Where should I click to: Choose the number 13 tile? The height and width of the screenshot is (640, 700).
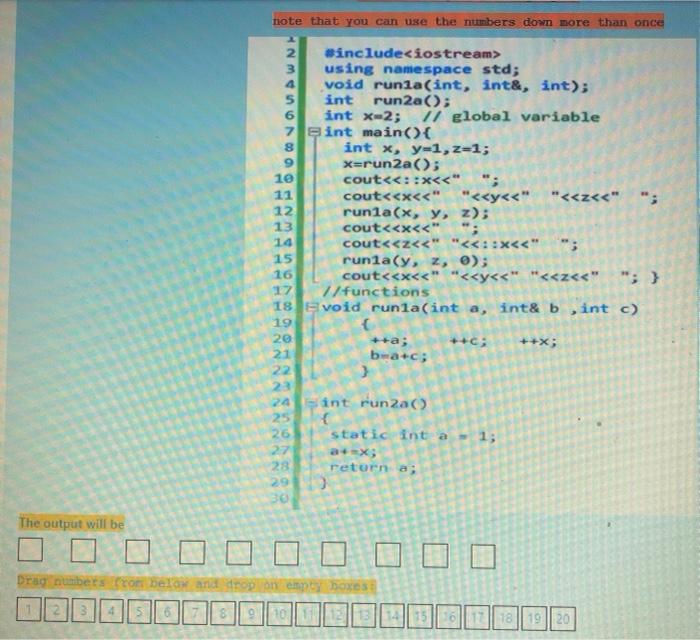click(364, 616)
